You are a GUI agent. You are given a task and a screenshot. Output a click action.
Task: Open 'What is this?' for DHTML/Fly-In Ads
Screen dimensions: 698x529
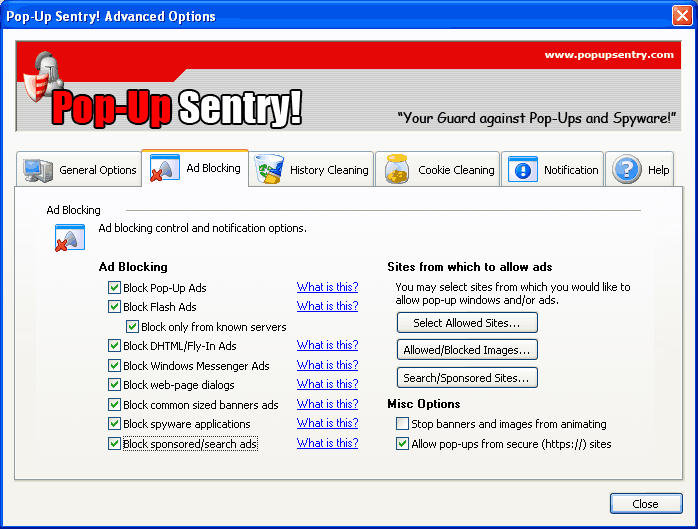pyautogui.click(x=328, y=345)
